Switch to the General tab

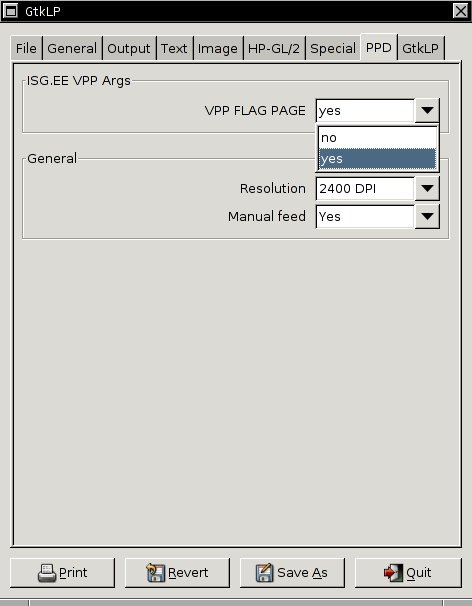72,48
